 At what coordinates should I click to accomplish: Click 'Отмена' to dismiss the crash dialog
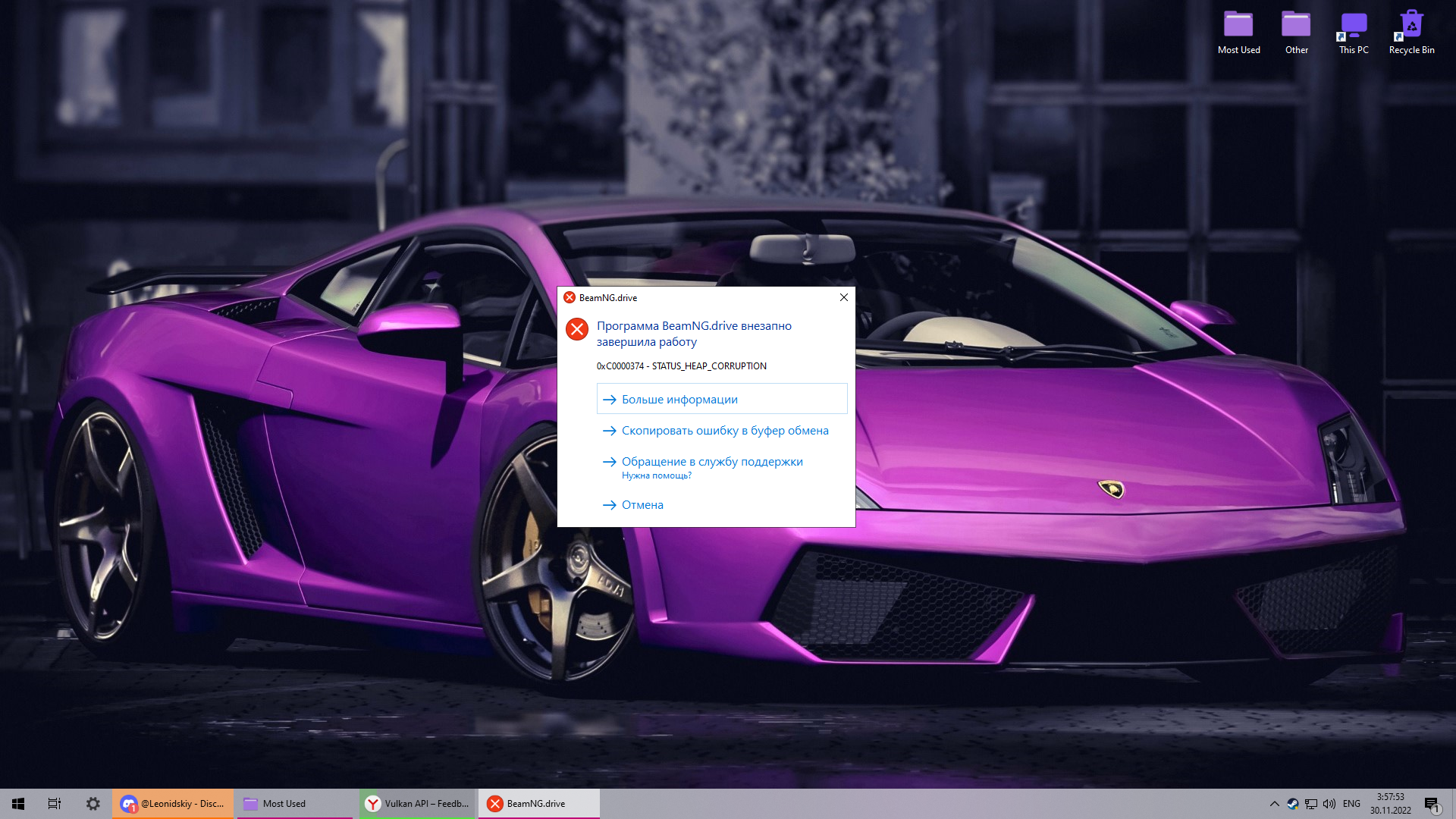tap(642, 505)
